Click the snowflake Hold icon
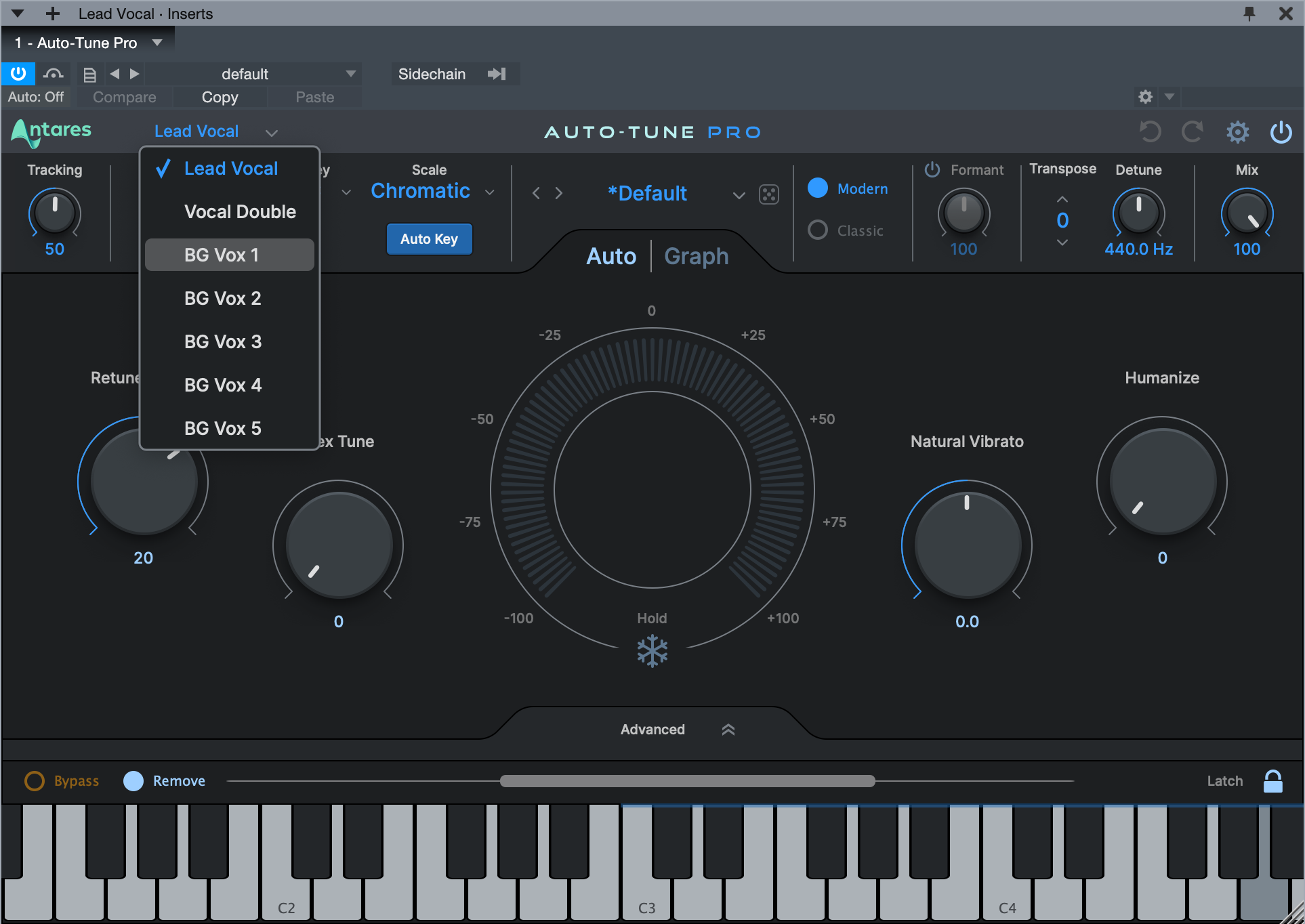This screenshot has height=924, width=1305. pyautogui.click(x=651, y=650)
